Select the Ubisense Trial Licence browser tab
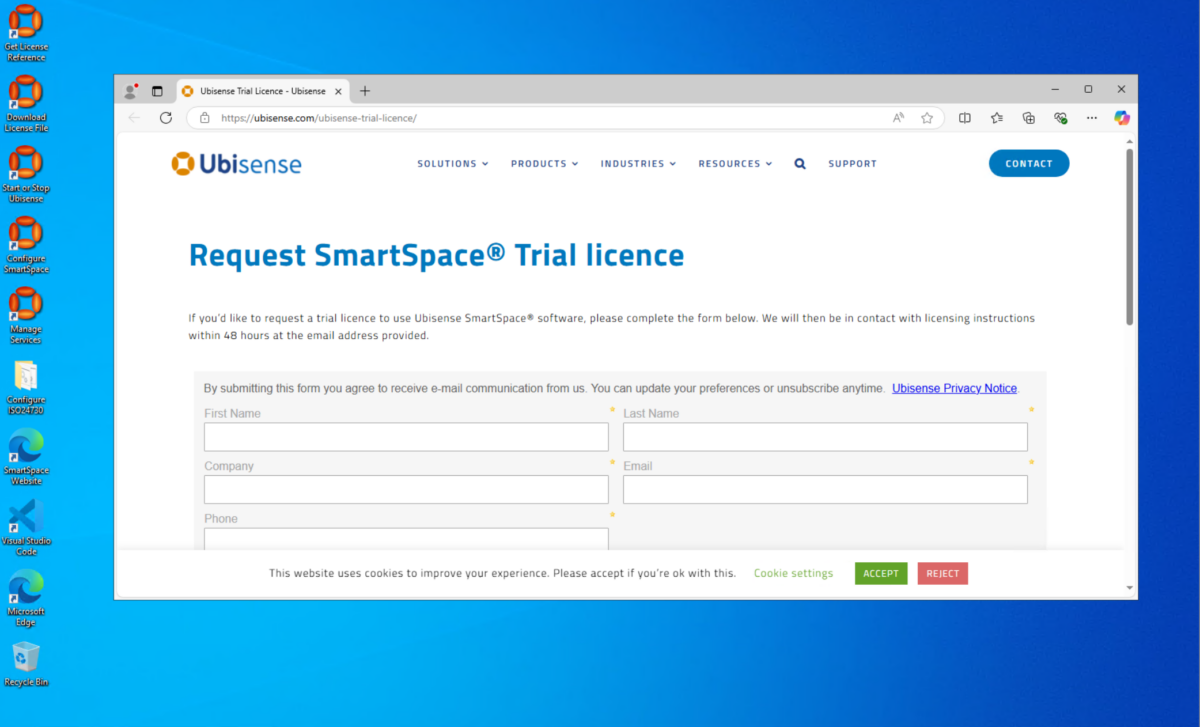 click(x=262, y=91)
